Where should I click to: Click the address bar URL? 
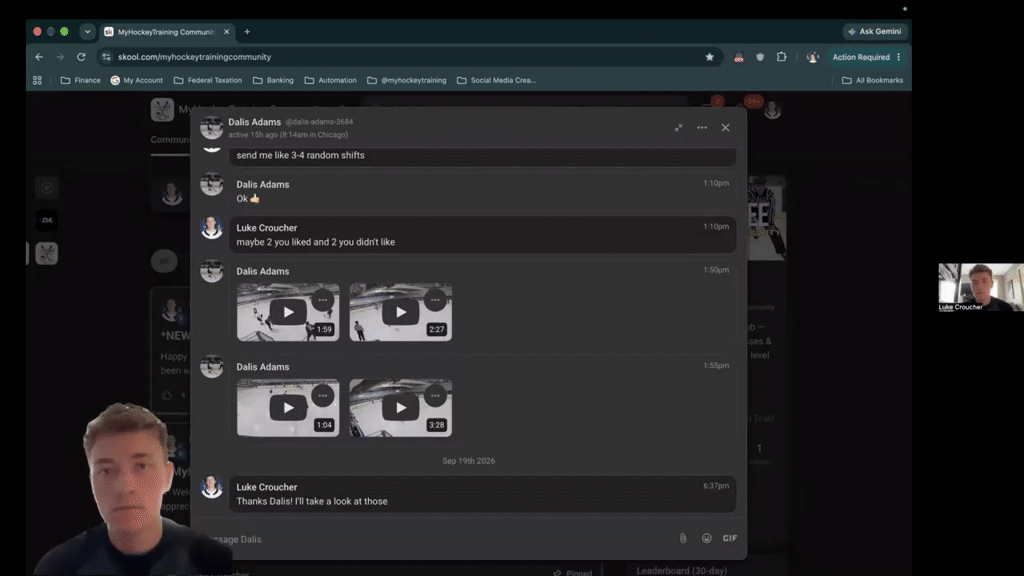tap(195, 57)
